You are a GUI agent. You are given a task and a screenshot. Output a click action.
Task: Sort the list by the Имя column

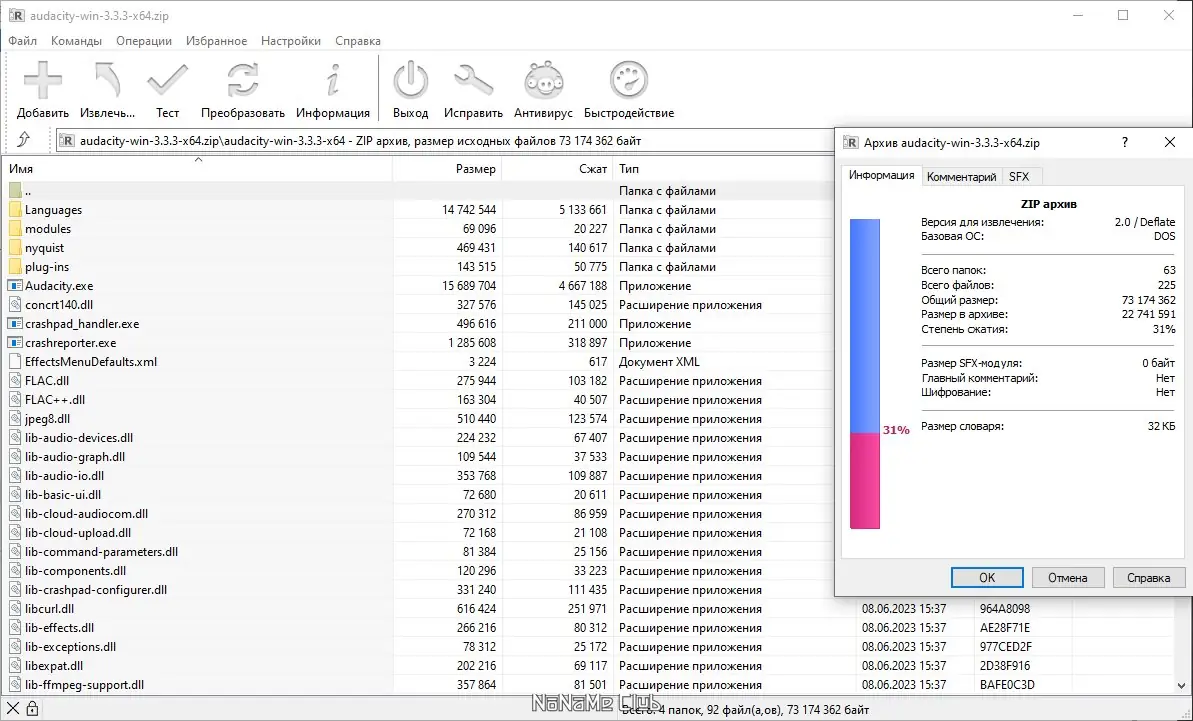[x=198, y=169]
